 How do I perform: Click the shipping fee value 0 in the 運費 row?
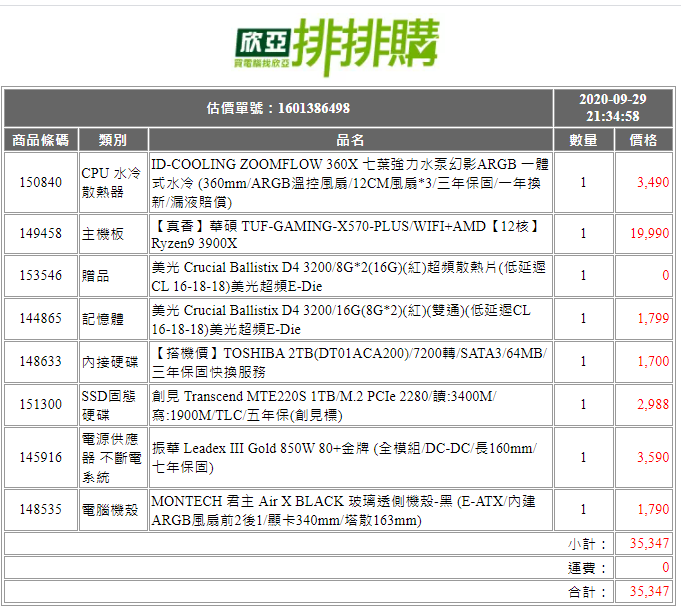(665, 567)
